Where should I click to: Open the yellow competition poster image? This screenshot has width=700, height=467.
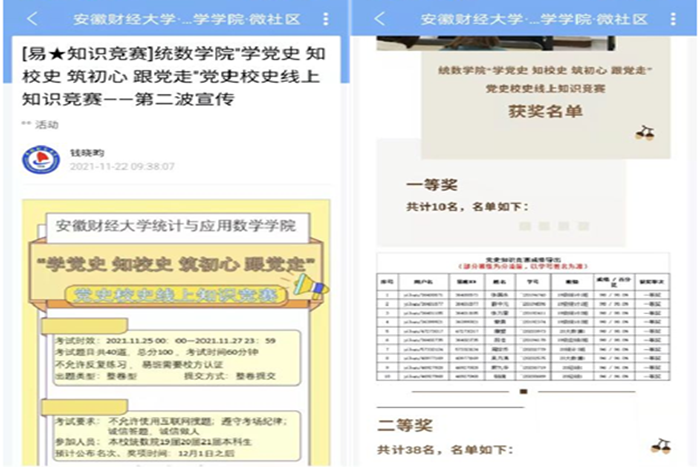[x=176, y=333]
